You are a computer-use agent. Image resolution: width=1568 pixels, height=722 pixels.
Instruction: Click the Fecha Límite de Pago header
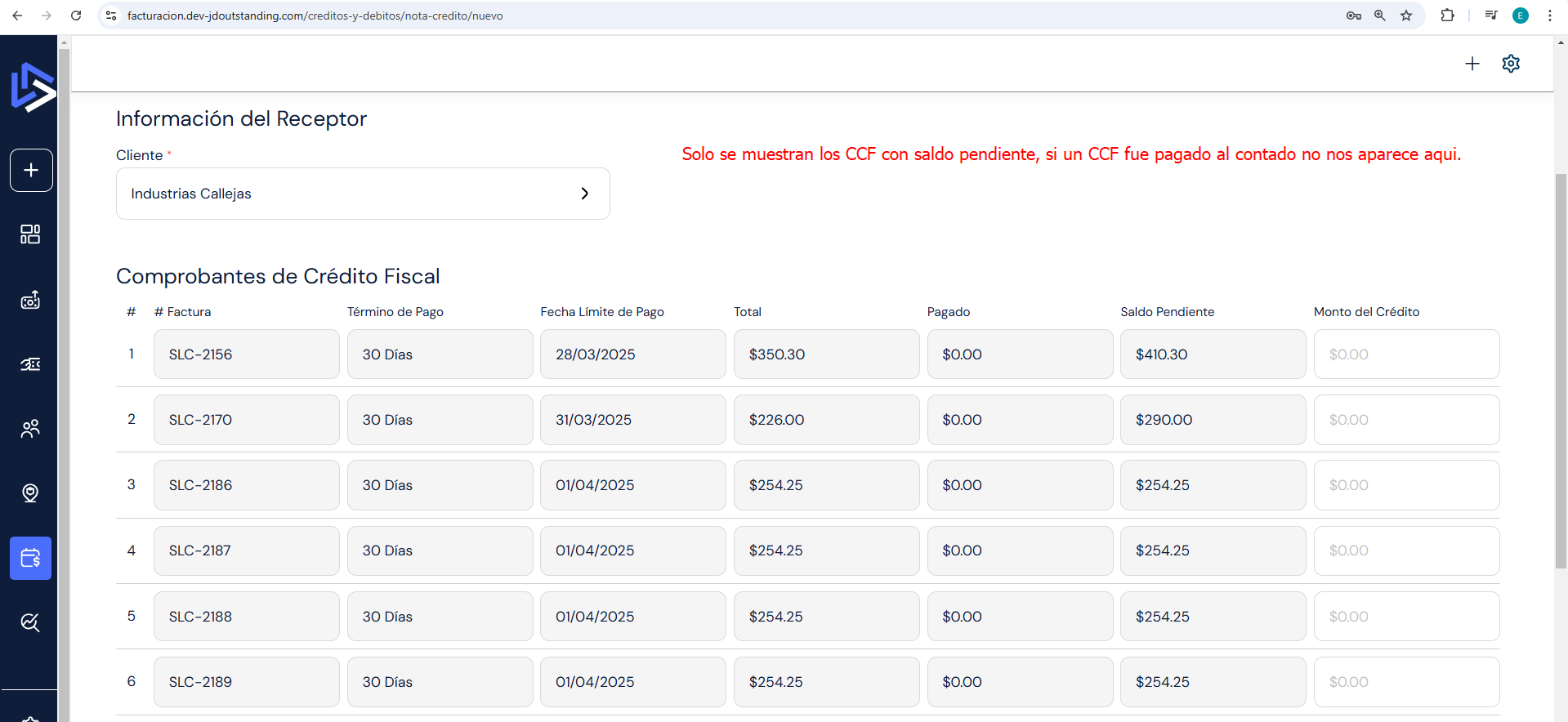pyautogui.click(x=602, y=312)
